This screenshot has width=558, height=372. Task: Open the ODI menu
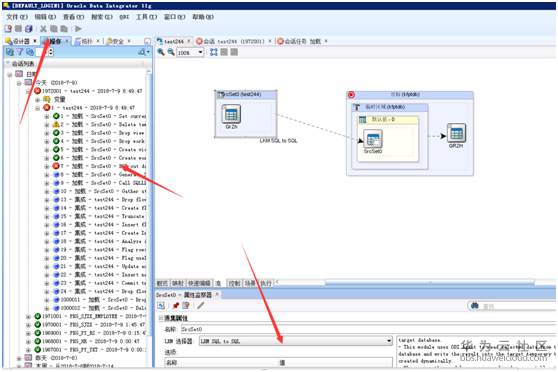click(124, 17)
